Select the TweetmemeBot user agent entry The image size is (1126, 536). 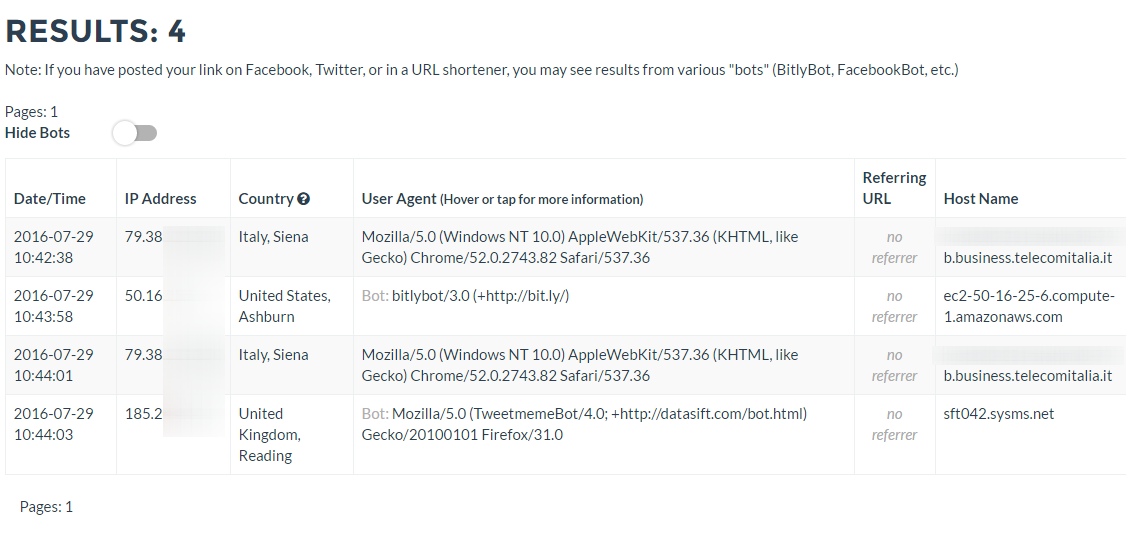click(584, 424)
